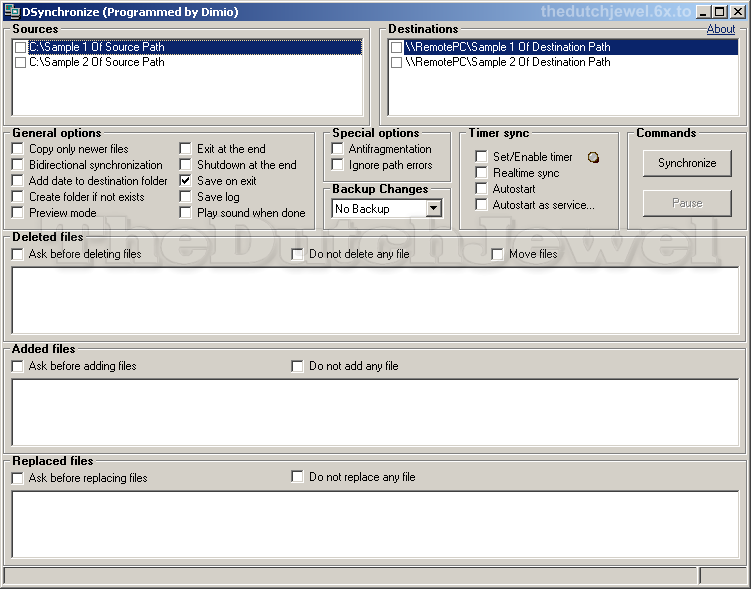Click the timer settings icon beside Set/Enable timer
The image size is (751, 589).
point(593,157)
